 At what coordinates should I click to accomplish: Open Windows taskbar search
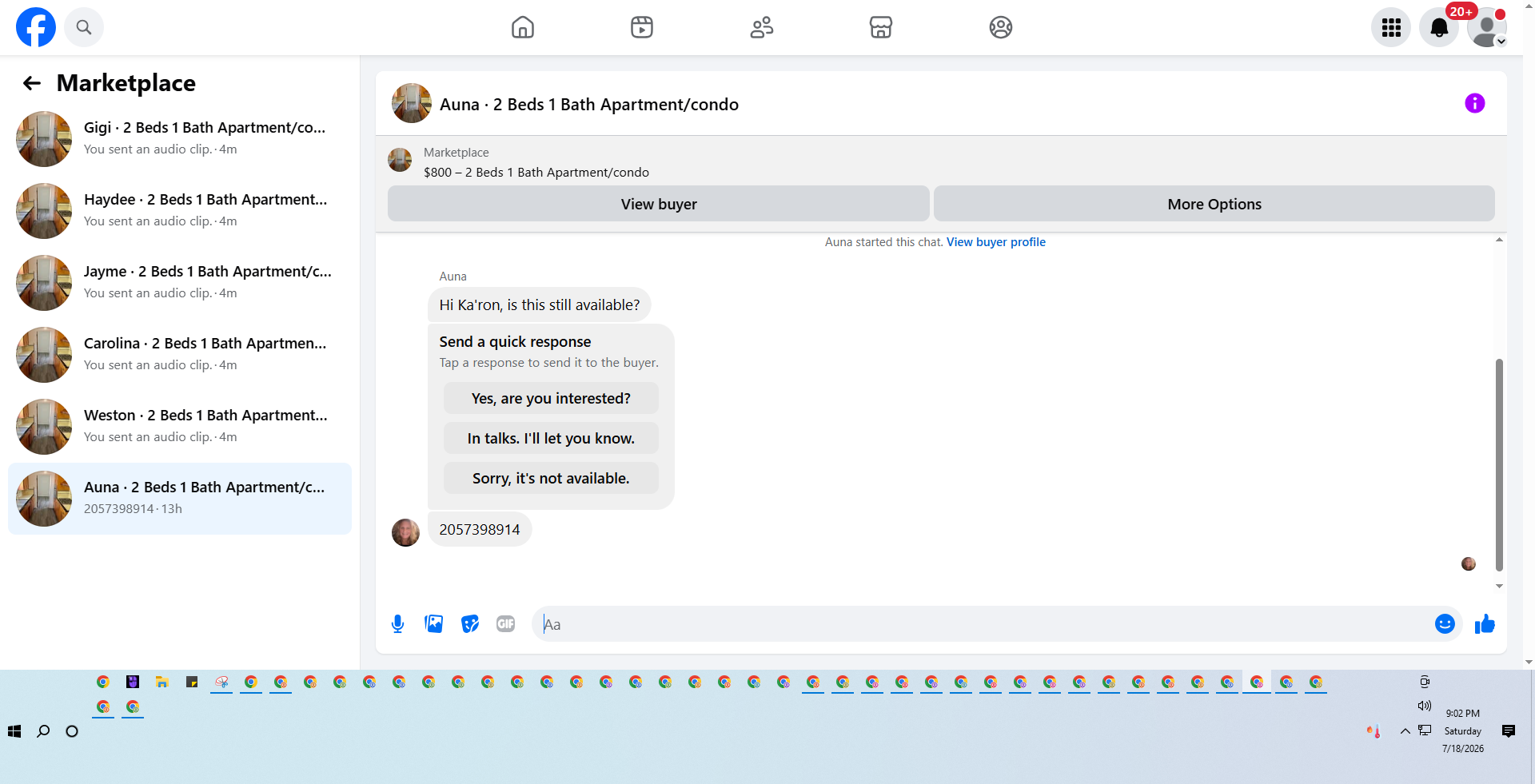click(43, 731)
